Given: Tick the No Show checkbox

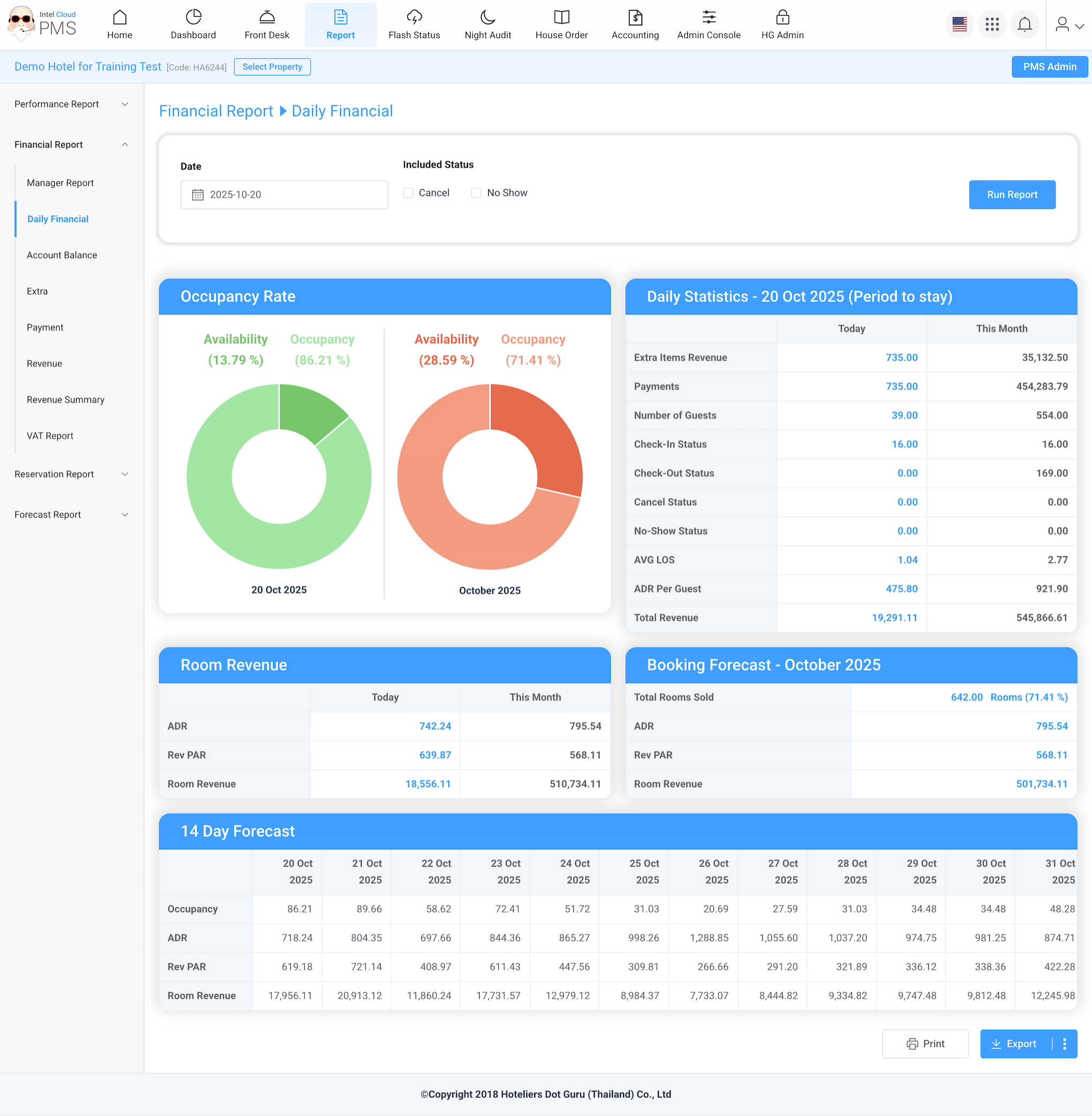Looking at the screenshot, I should (x=476, y=193).
